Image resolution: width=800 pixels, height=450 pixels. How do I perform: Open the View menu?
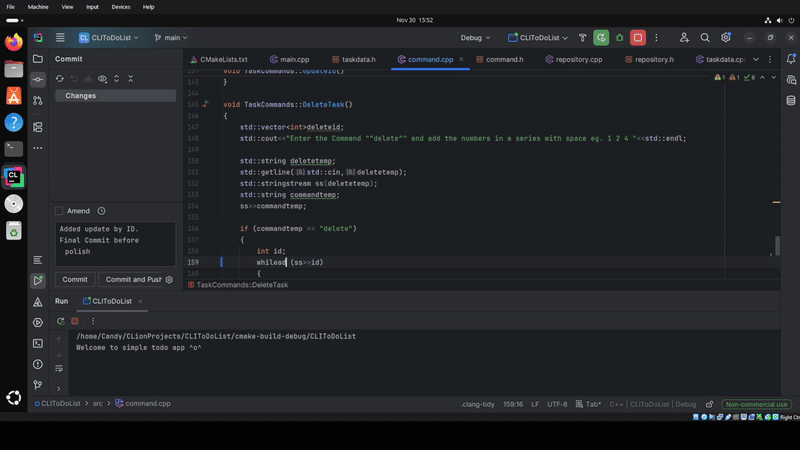tap(67, 7)
